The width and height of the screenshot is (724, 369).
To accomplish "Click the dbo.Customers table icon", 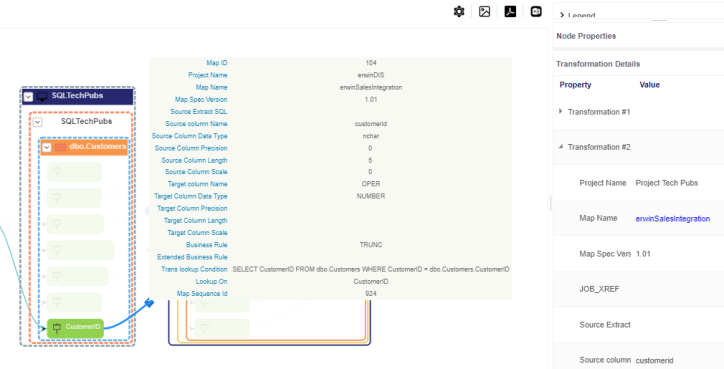I will click(x=60, y=147).
